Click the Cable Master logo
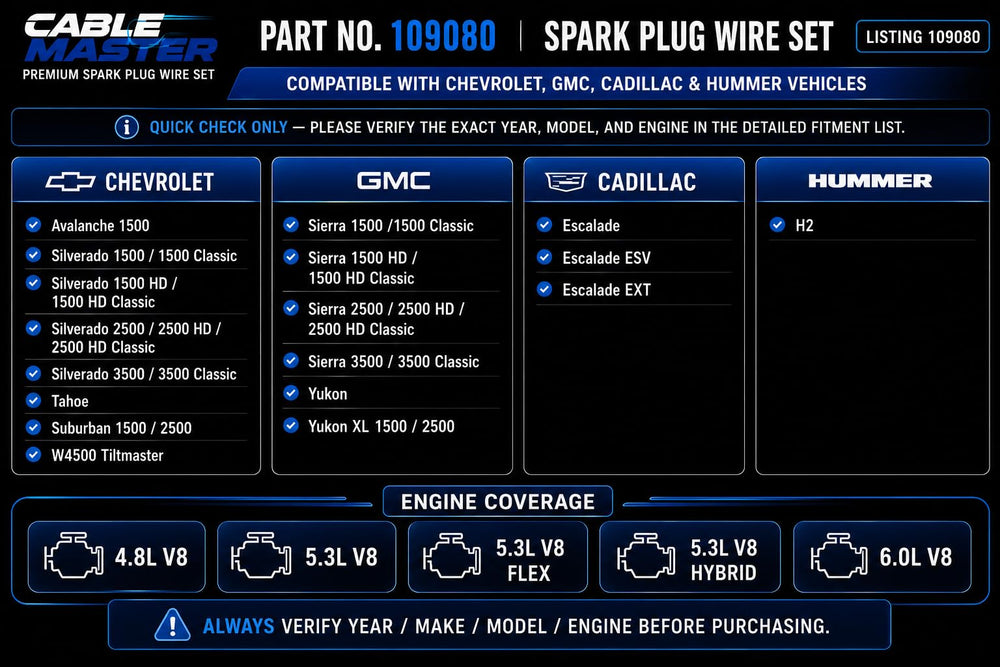The width and height of the screenshot is (1000, 667). [121, 39]
